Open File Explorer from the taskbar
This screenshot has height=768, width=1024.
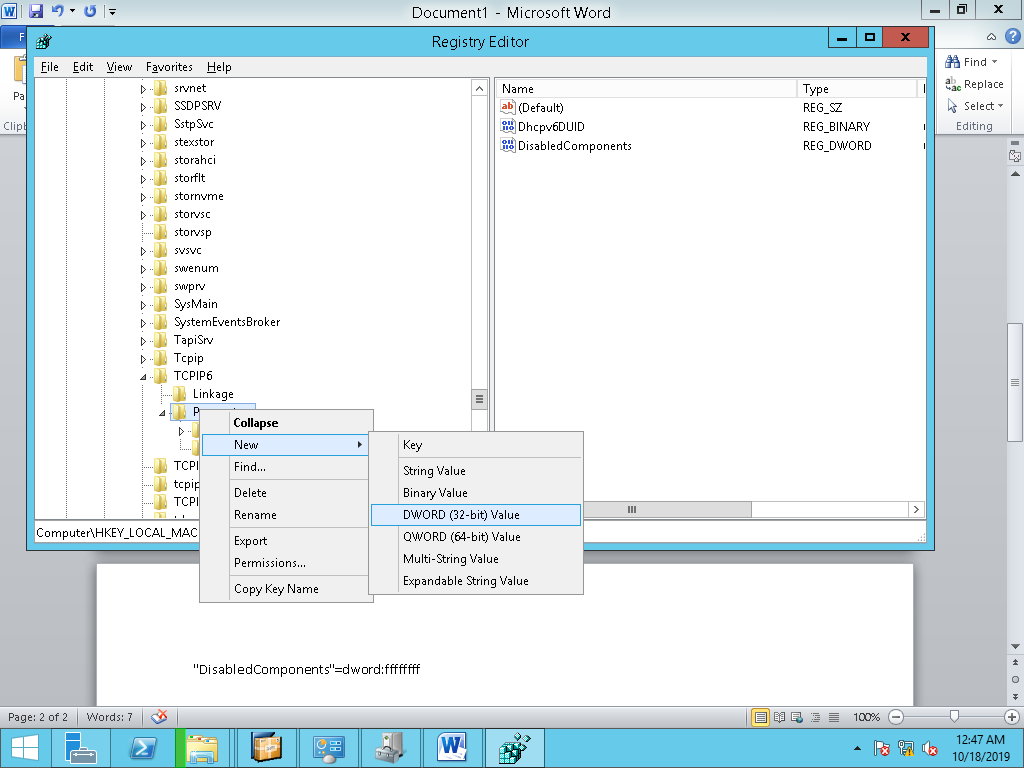click(202, 748)
